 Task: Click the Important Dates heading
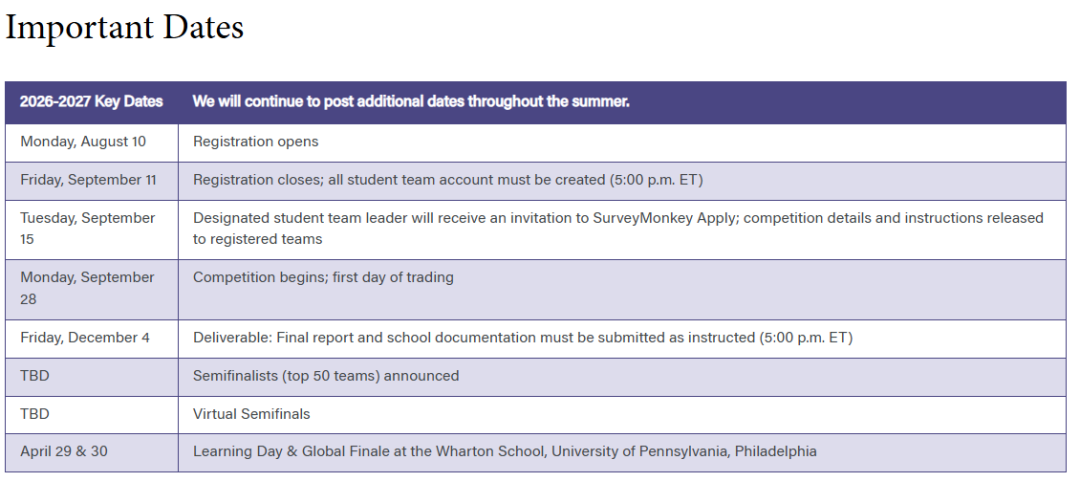click(x=125, y=28)
